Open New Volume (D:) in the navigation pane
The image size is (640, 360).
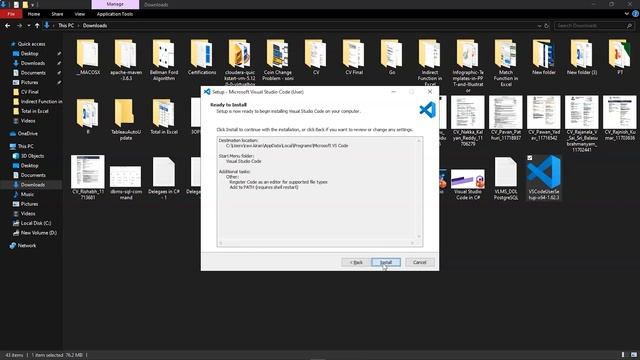[x=39, y=233]
